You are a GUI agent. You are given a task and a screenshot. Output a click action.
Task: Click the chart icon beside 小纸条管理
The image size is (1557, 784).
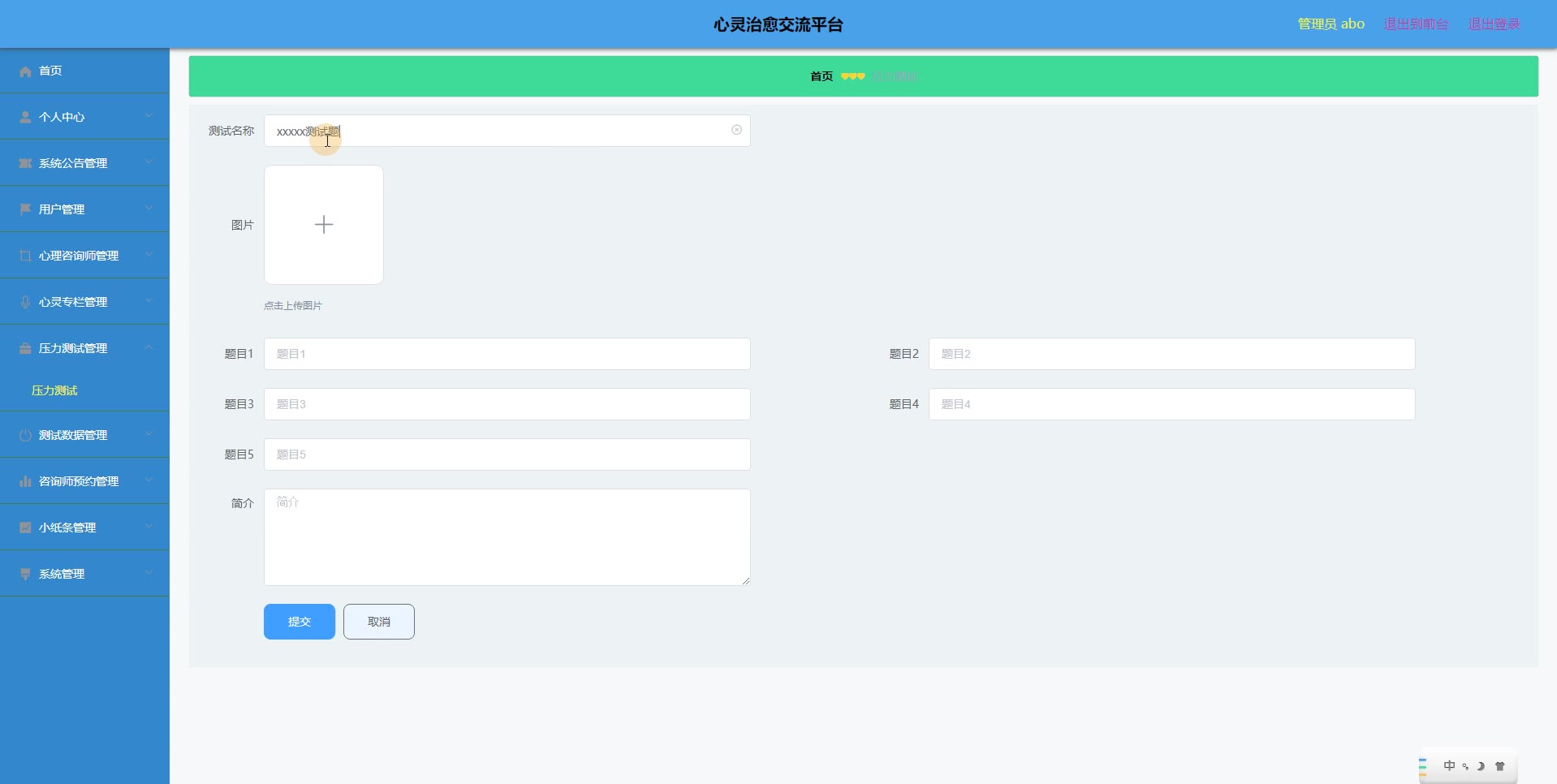coord(25,528)
